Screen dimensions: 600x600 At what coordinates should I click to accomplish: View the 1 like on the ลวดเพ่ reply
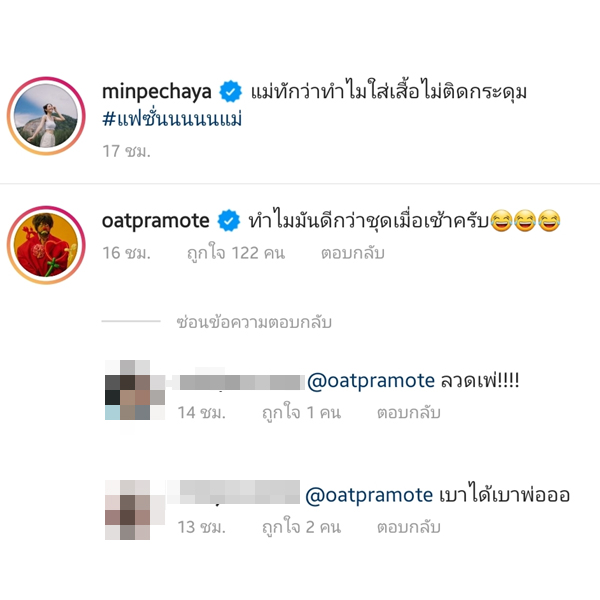tap(301, 412)
